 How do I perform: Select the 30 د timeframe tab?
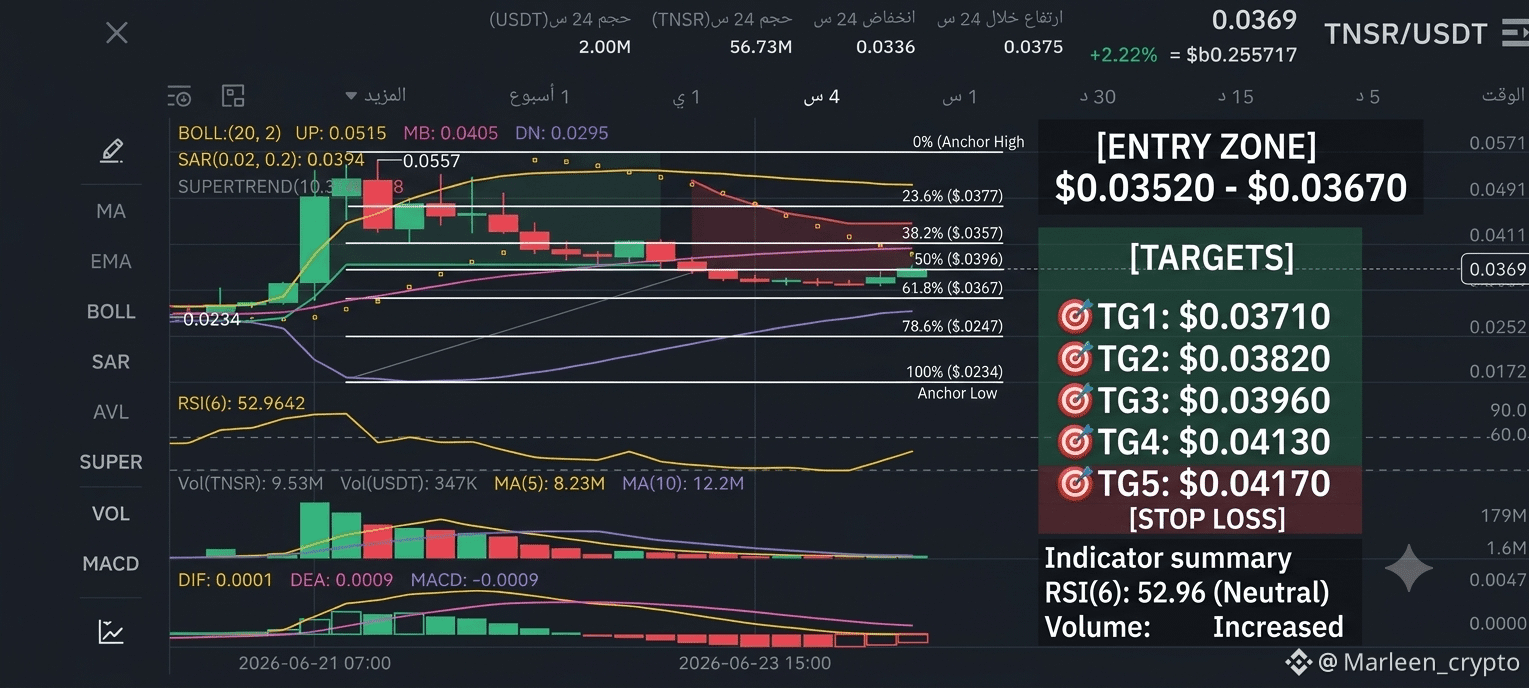pyautogui.click(x=1098, y=97)
